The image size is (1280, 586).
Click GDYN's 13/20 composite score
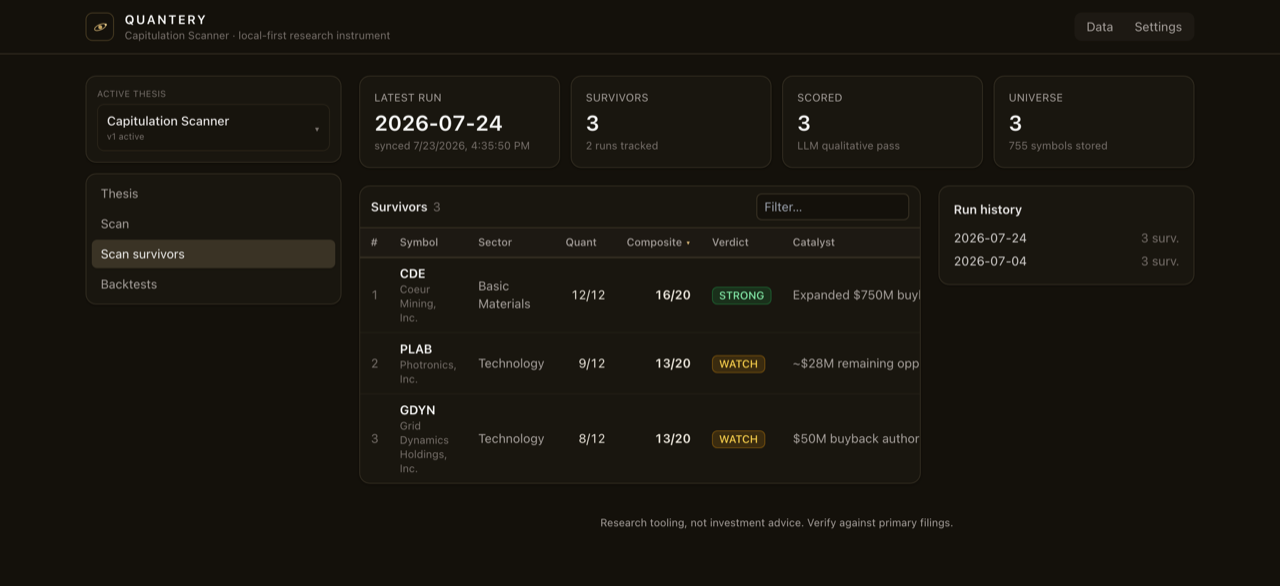(673, 438)
